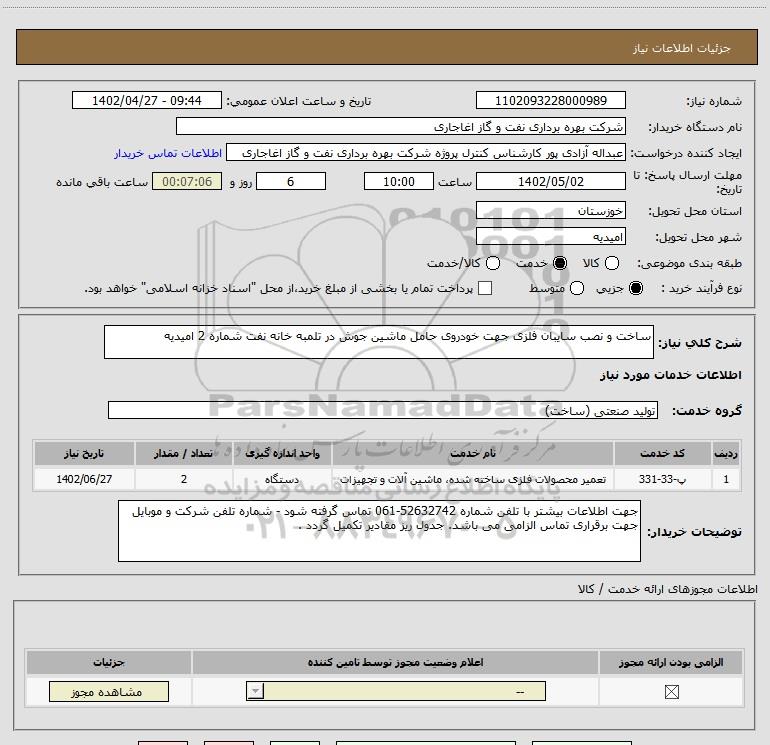Open the license status dropdown
Screen dimensions: 770x745
pyautogui.click(x=396, y=691)
